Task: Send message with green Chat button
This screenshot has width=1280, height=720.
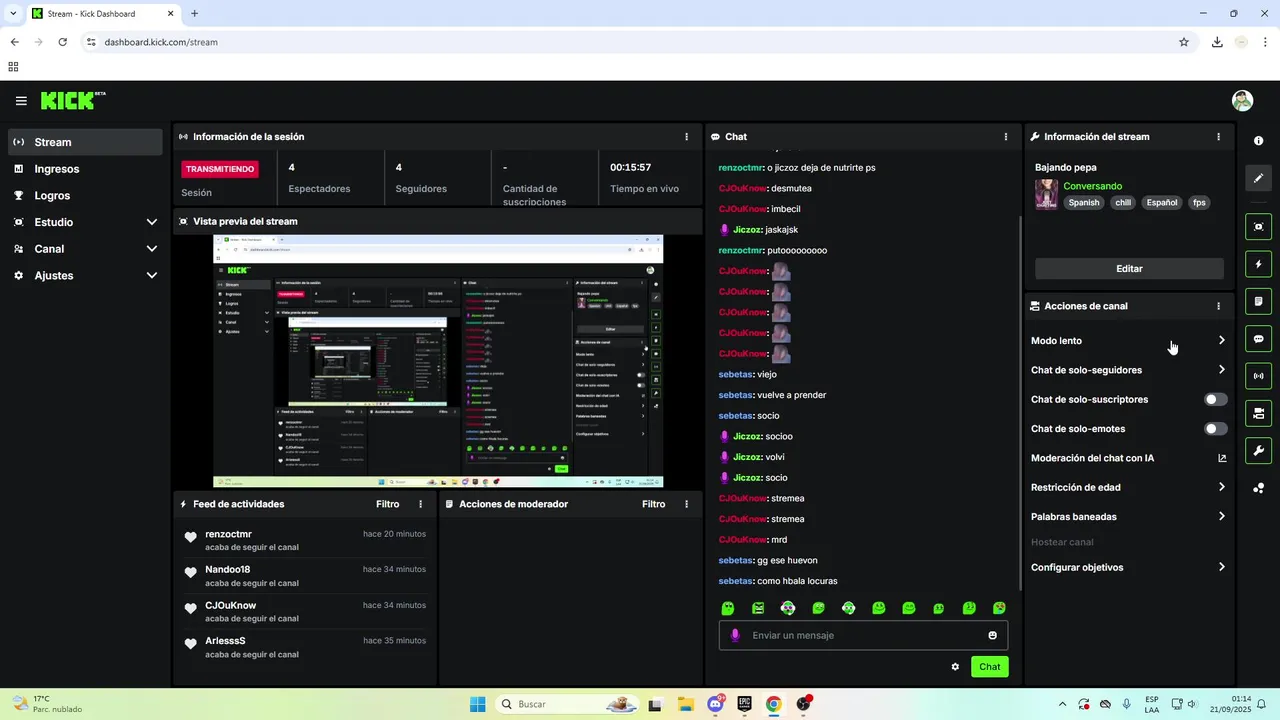Action: point(989,667)
